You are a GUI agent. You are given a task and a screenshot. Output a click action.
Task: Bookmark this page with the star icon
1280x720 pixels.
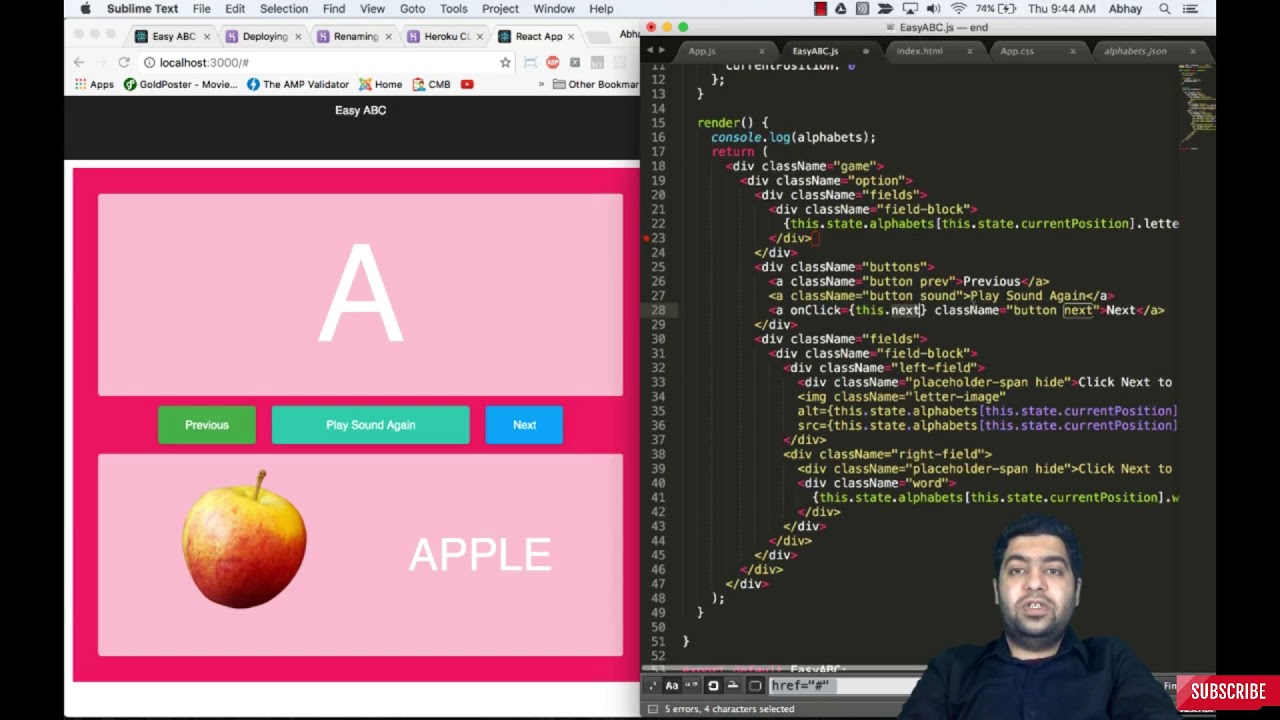505,62
